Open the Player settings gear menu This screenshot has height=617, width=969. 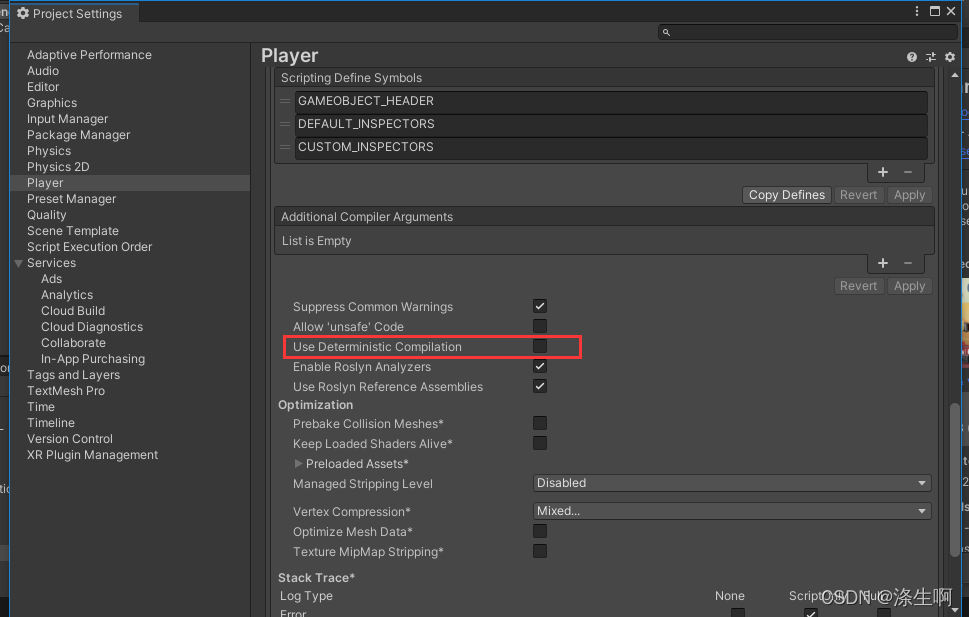(x=950, y=57)
